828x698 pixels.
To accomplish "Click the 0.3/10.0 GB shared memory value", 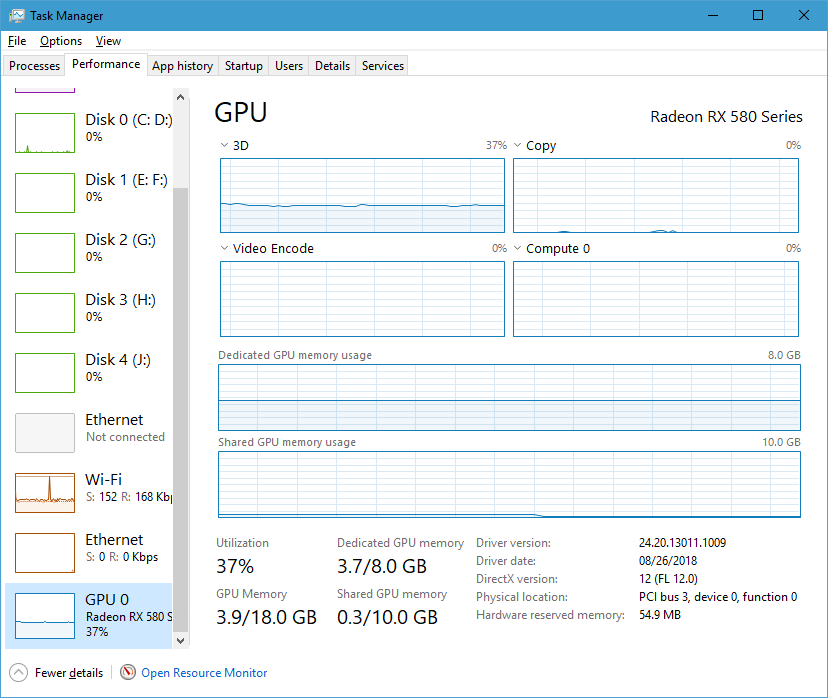I will [388, 617].
